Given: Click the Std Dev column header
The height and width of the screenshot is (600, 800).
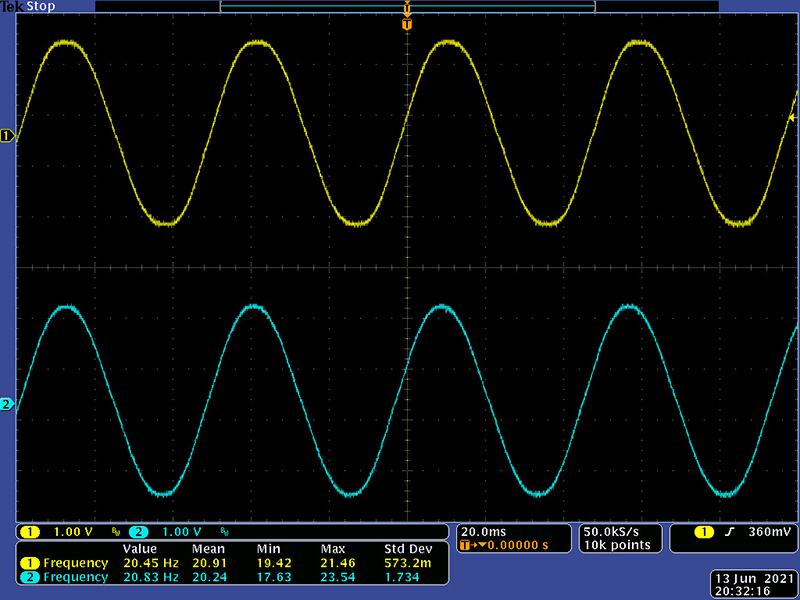Looking at the screenshot, I should pos(408,549).
